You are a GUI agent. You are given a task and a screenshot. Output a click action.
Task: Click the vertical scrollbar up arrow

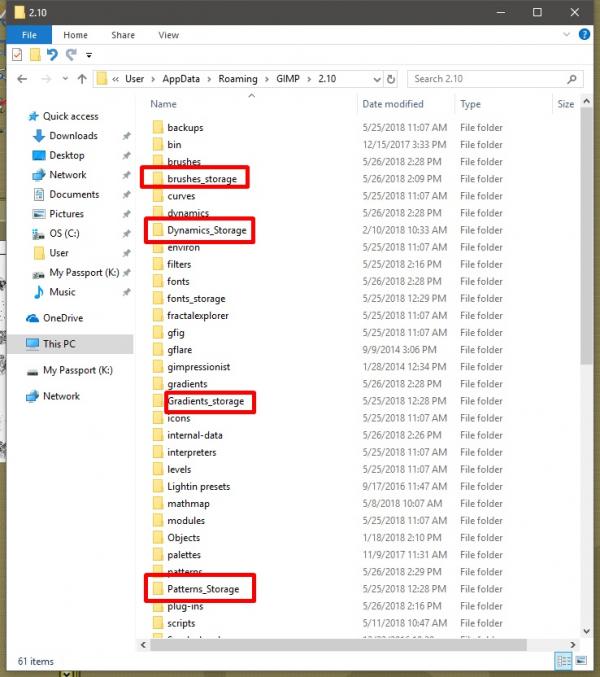point(586,101)
